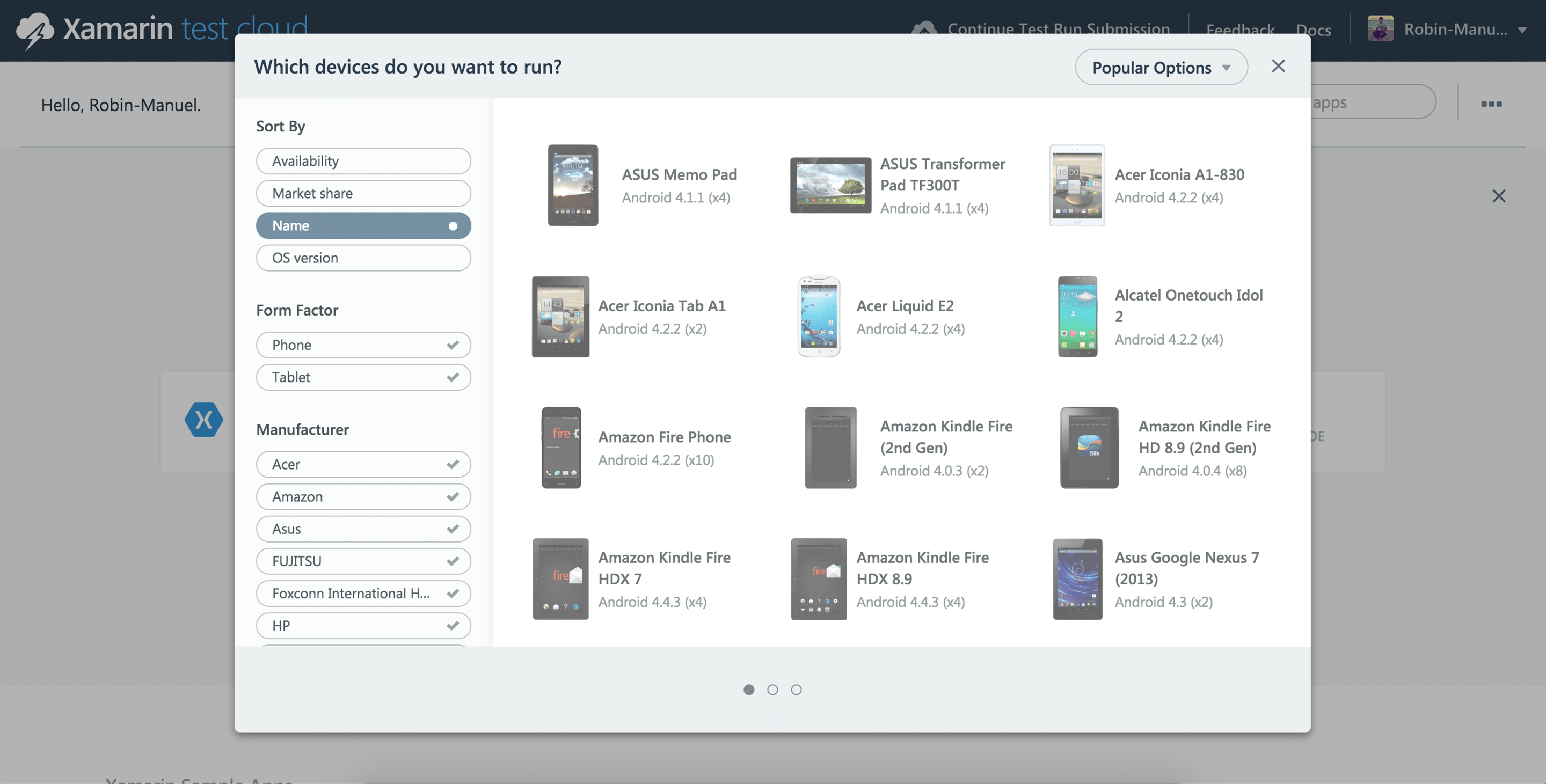Screen dimensions: 1546x784
Task: Open the three-dots more menu
Action: tap(1491, 105)
